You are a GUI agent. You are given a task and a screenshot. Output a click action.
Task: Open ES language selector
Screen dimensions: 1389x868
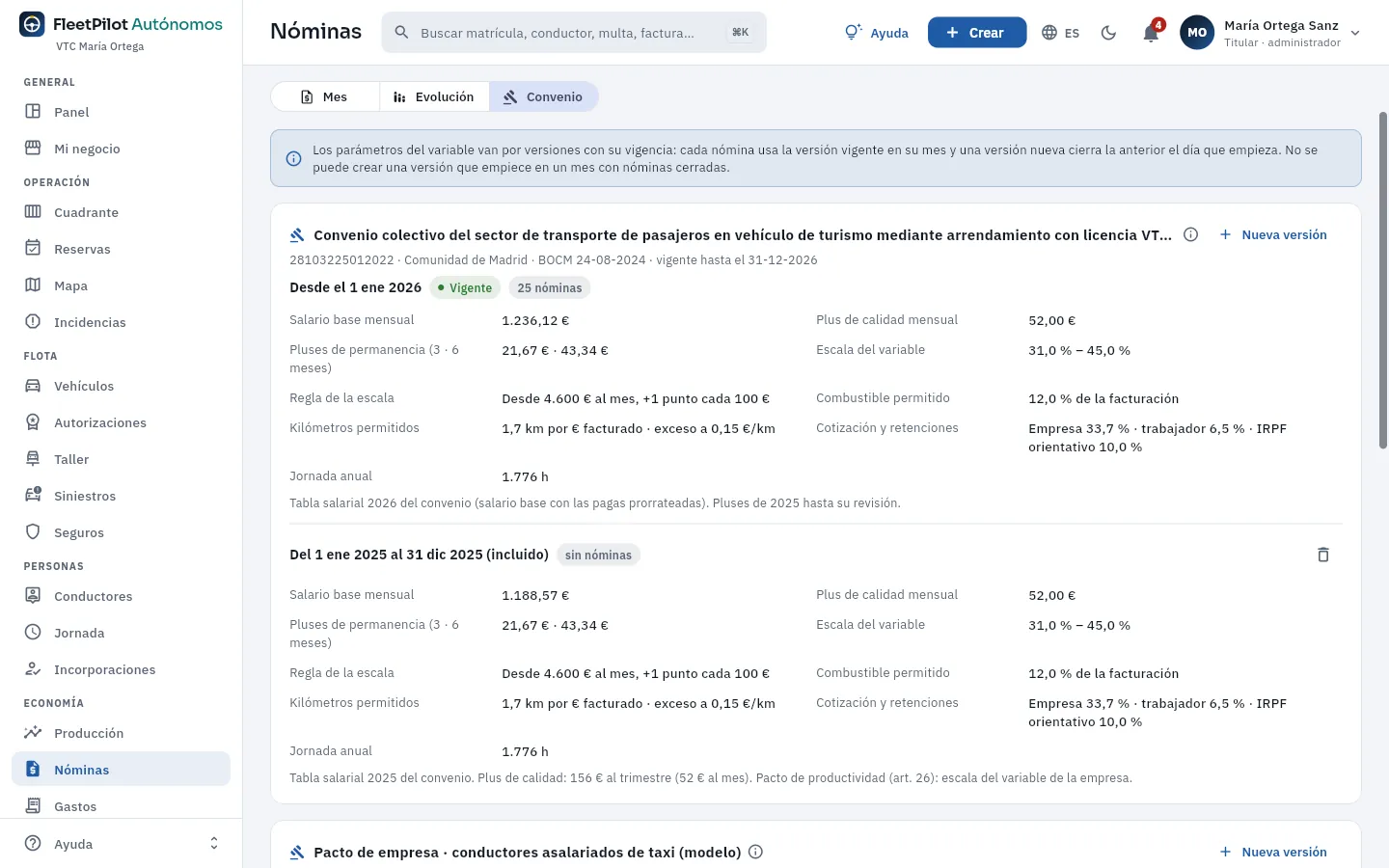[x=1061, y=33]
